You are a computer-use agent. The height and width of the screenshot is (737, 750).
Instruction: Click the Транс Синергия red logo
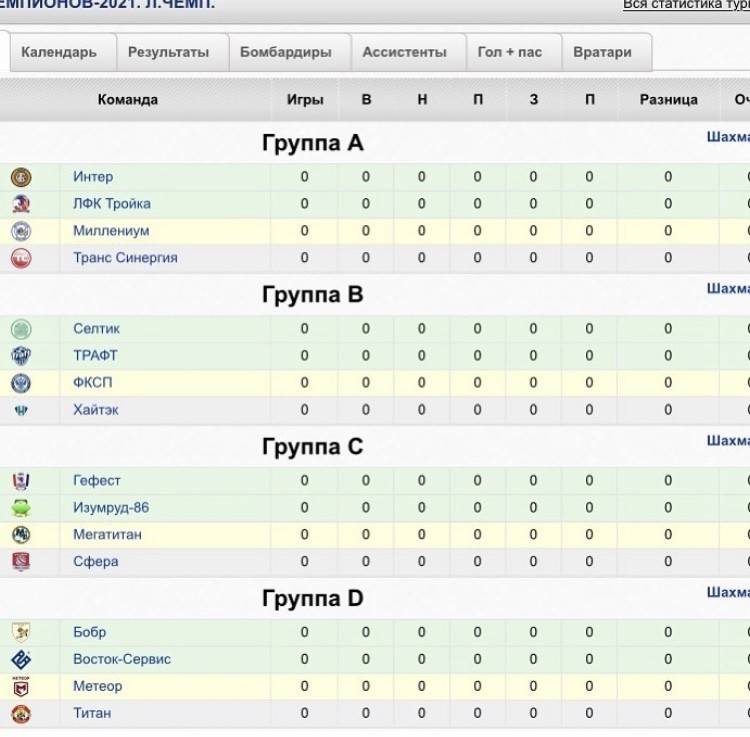(21, 258)
